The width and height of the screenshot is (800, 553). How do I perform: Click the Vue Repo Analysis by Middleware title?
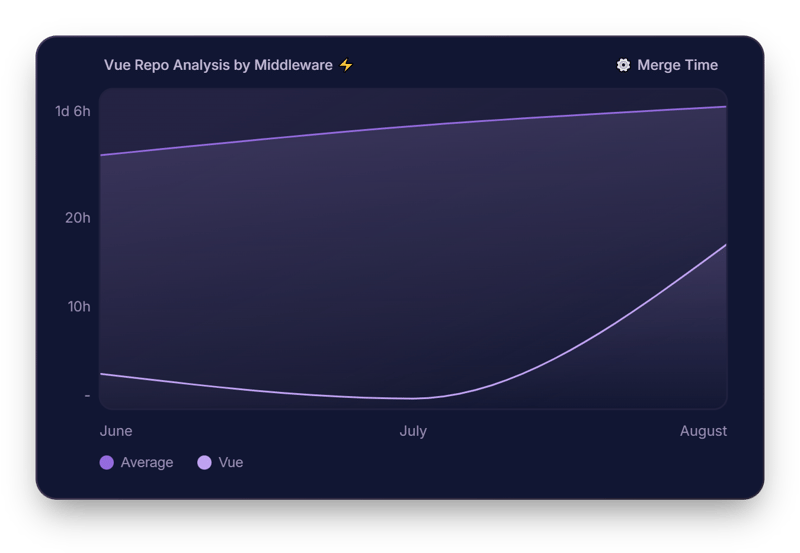(x=218, y=65)
